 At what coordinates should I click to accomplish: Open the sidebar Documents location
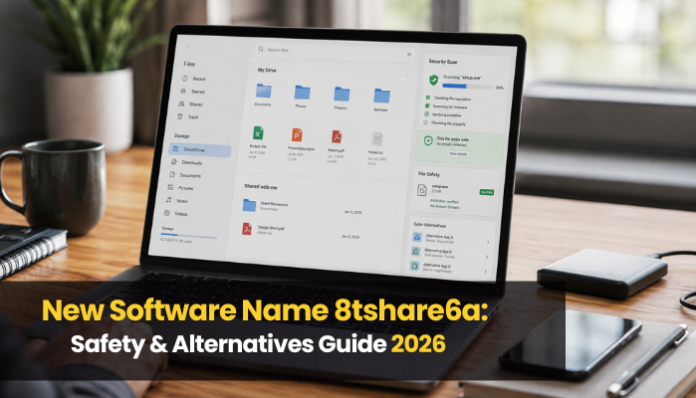click(185, 175)
